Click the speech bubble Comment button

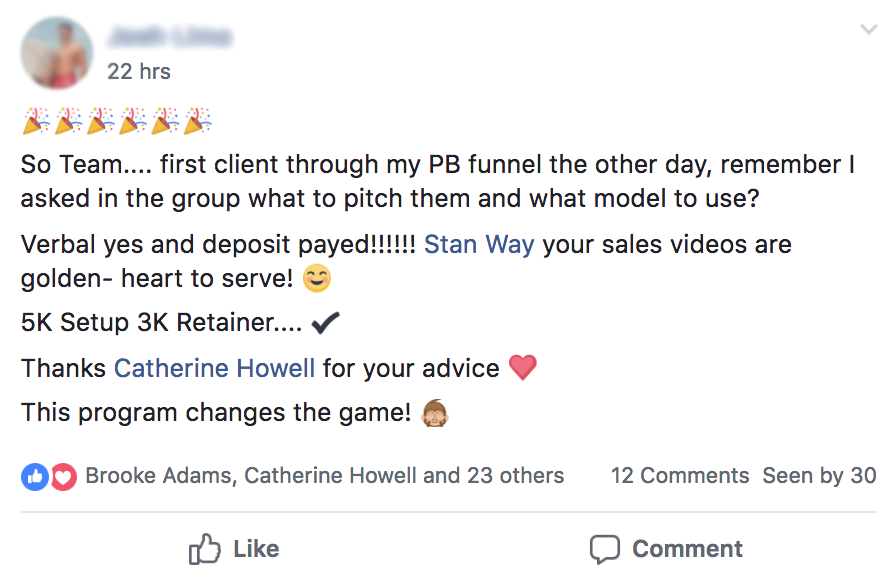coord(666,549)
